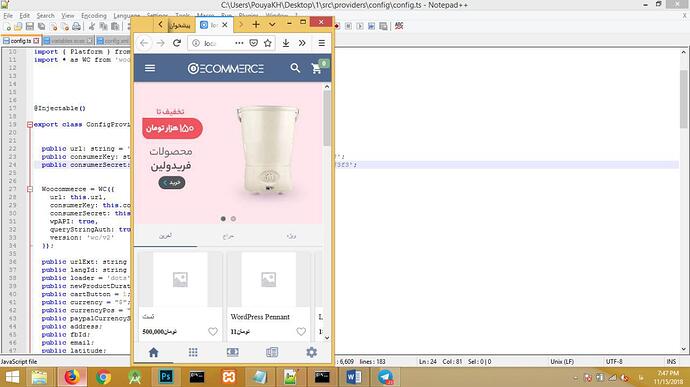The image size is (690, 387).
Task: Switch to the config.ts tab
Action: point(21,41)
